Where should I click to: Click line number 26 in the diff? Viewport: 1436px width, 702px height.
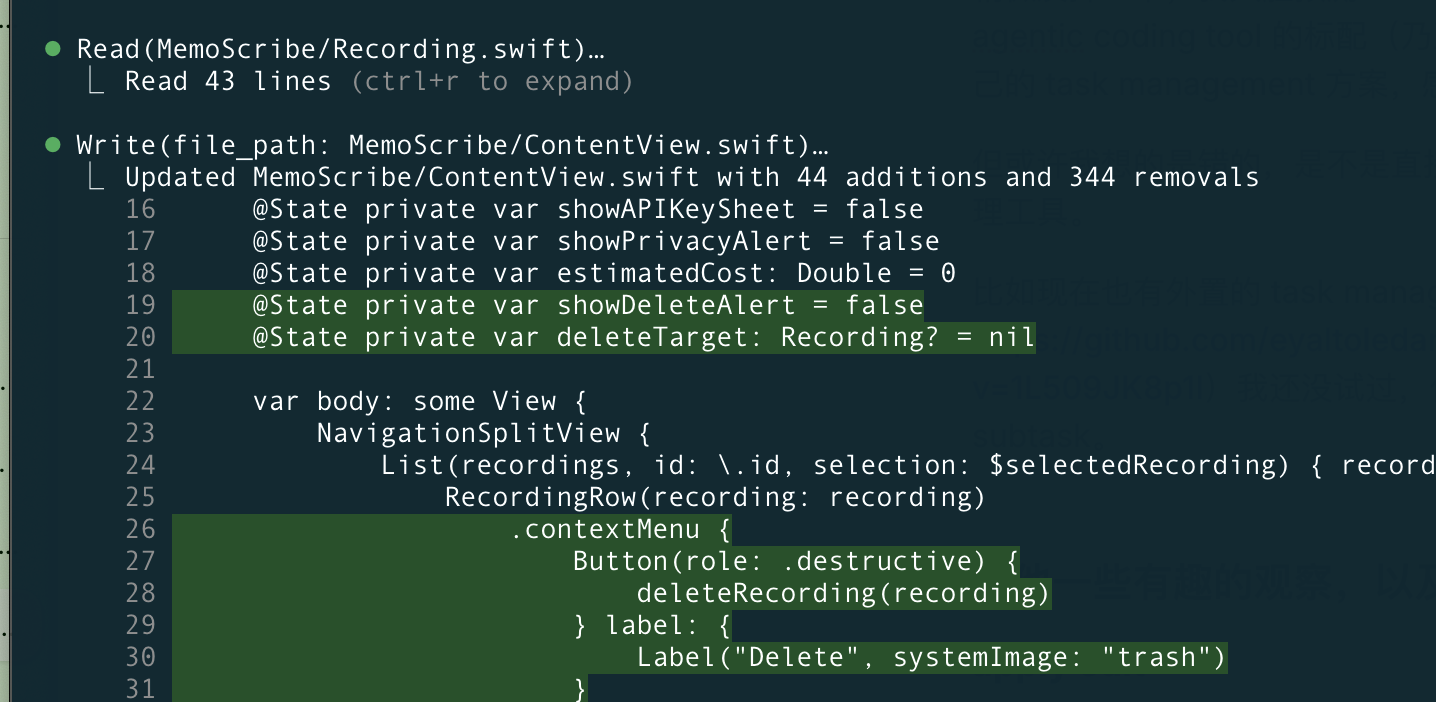point(141,529)
